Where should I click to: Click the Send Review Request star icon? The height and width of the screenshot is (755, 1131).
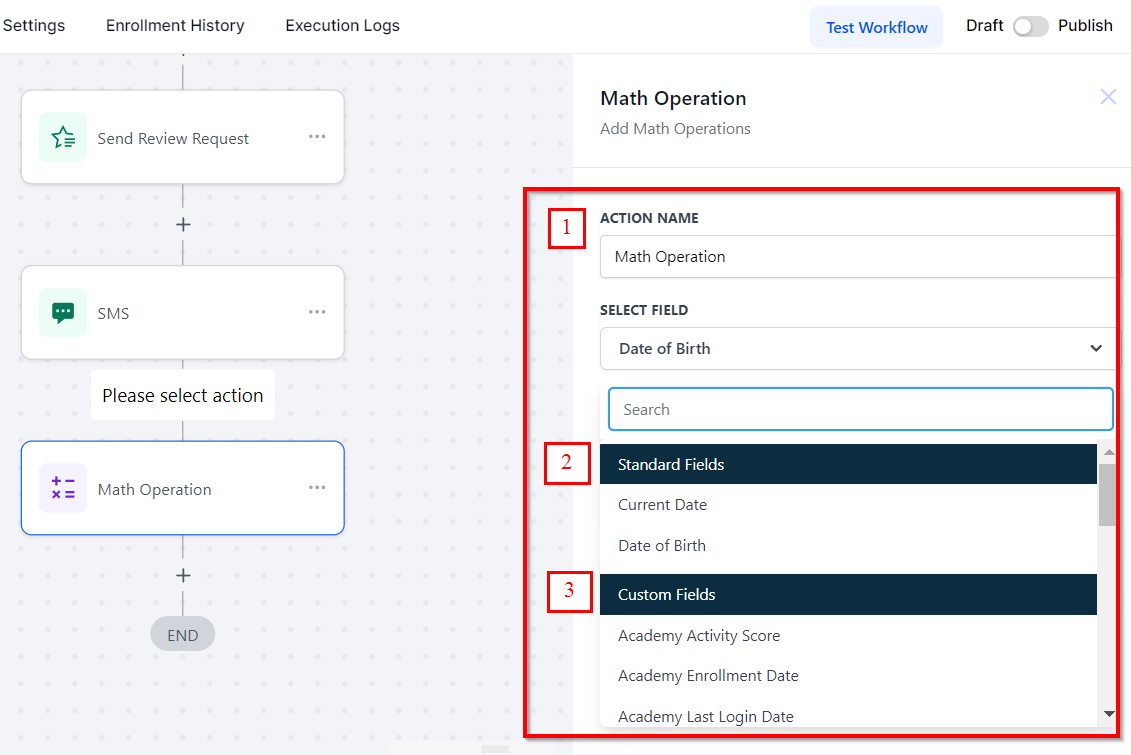pyautogui.click(x=63, y=137)
